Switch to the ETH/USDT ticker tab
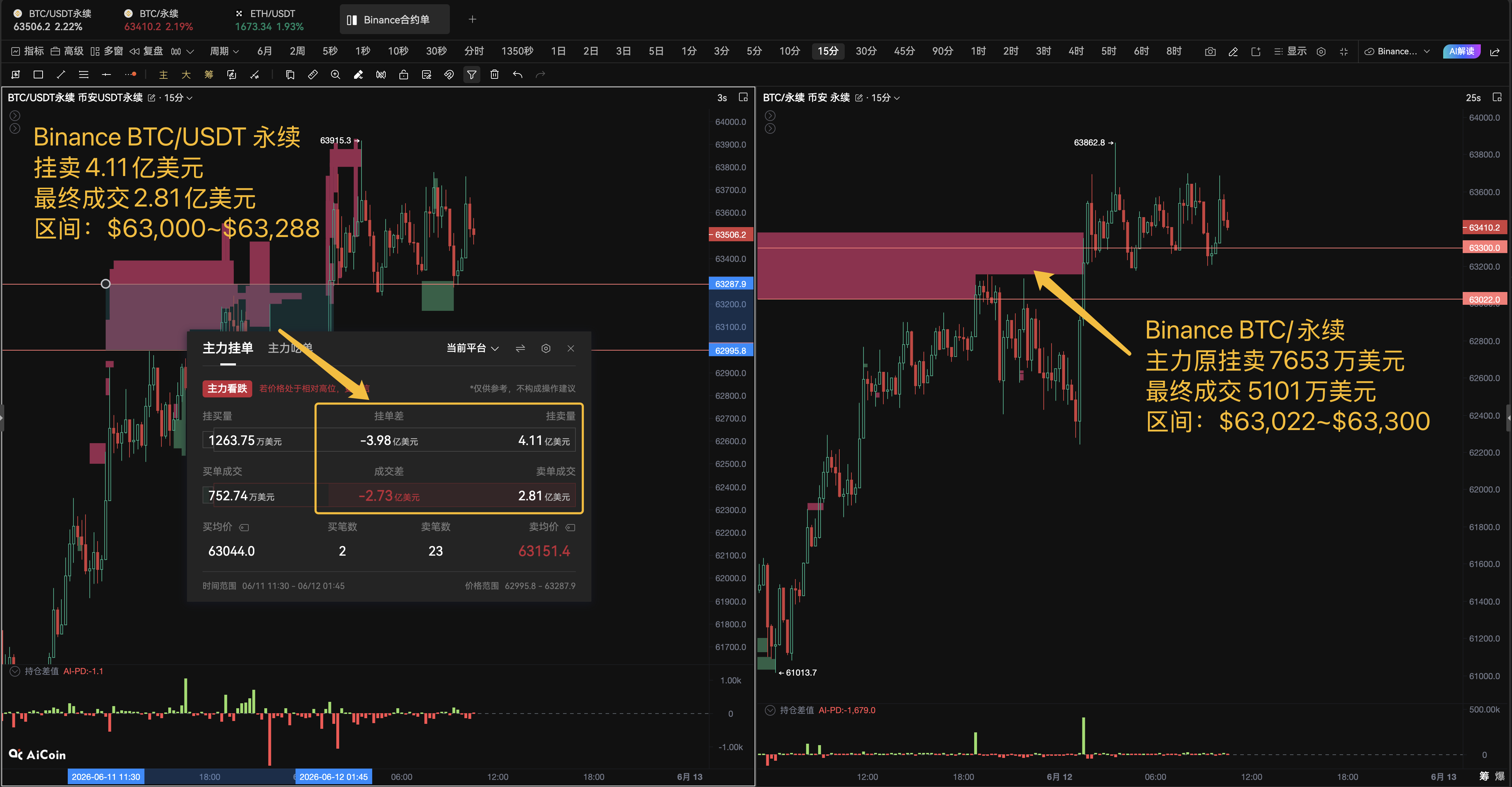The image size is (1512, 787). [269, 20]
